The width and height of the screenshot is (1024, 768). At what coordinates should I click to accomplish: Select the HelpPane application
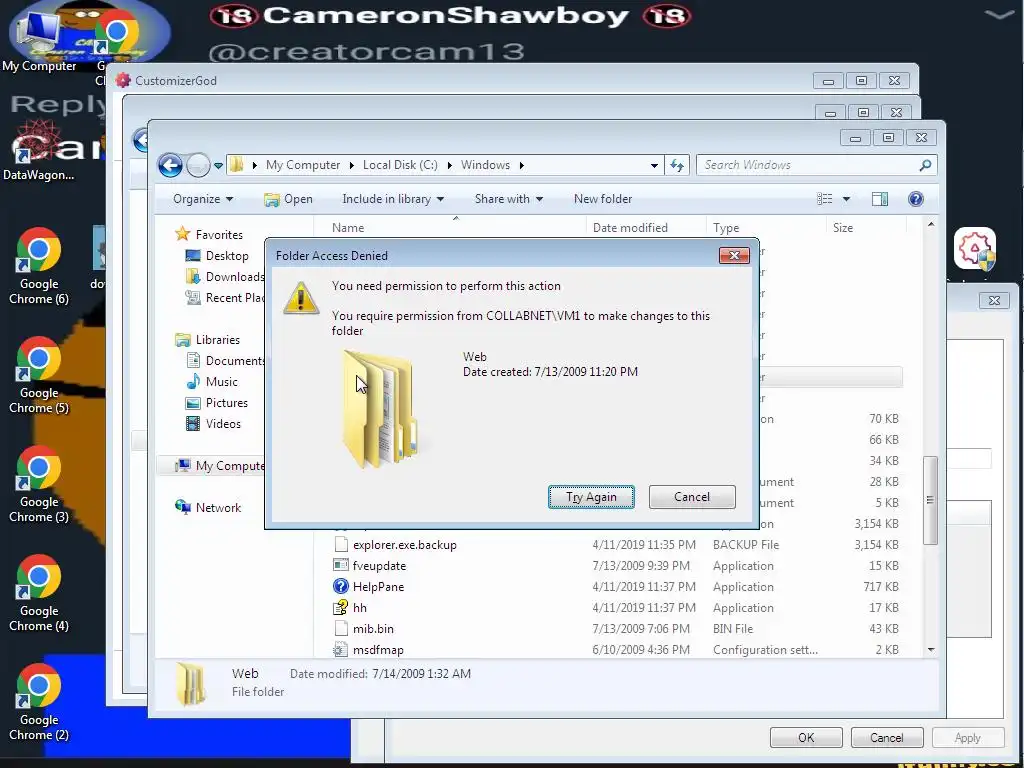[x=378, y=586]
